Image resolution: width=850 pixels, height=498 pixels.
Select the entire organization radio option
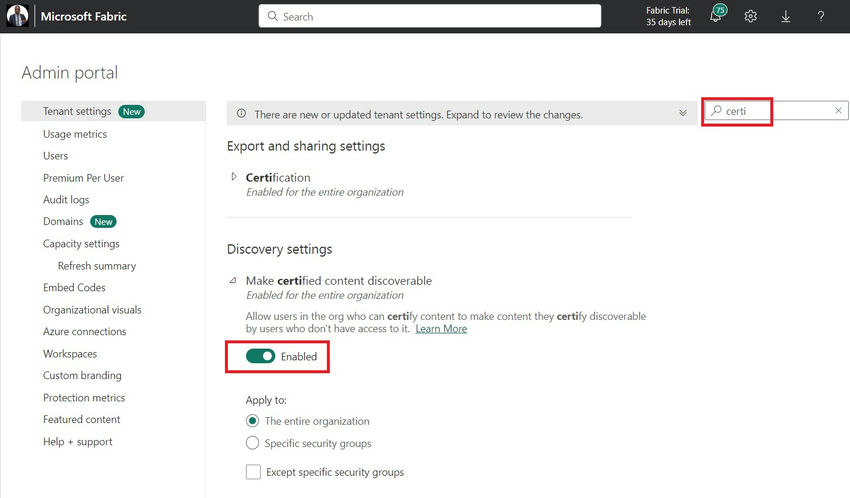253,421
